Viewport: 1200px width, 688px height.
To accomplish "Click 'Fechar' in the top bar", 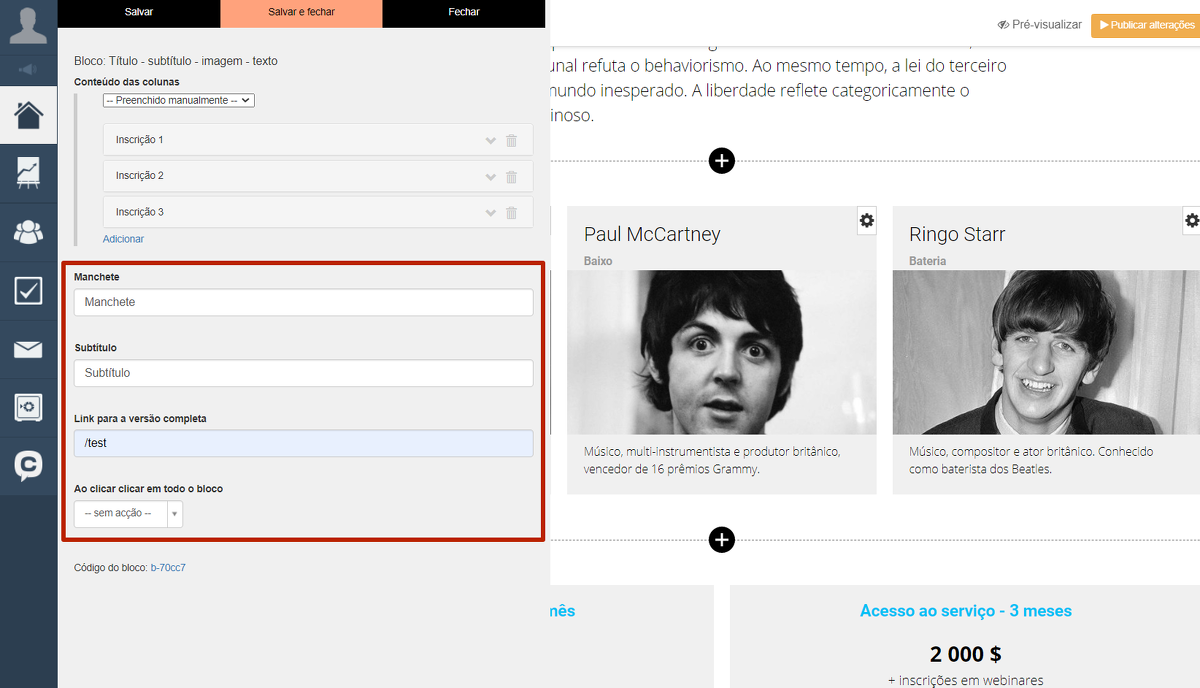I will pos(463,13).
